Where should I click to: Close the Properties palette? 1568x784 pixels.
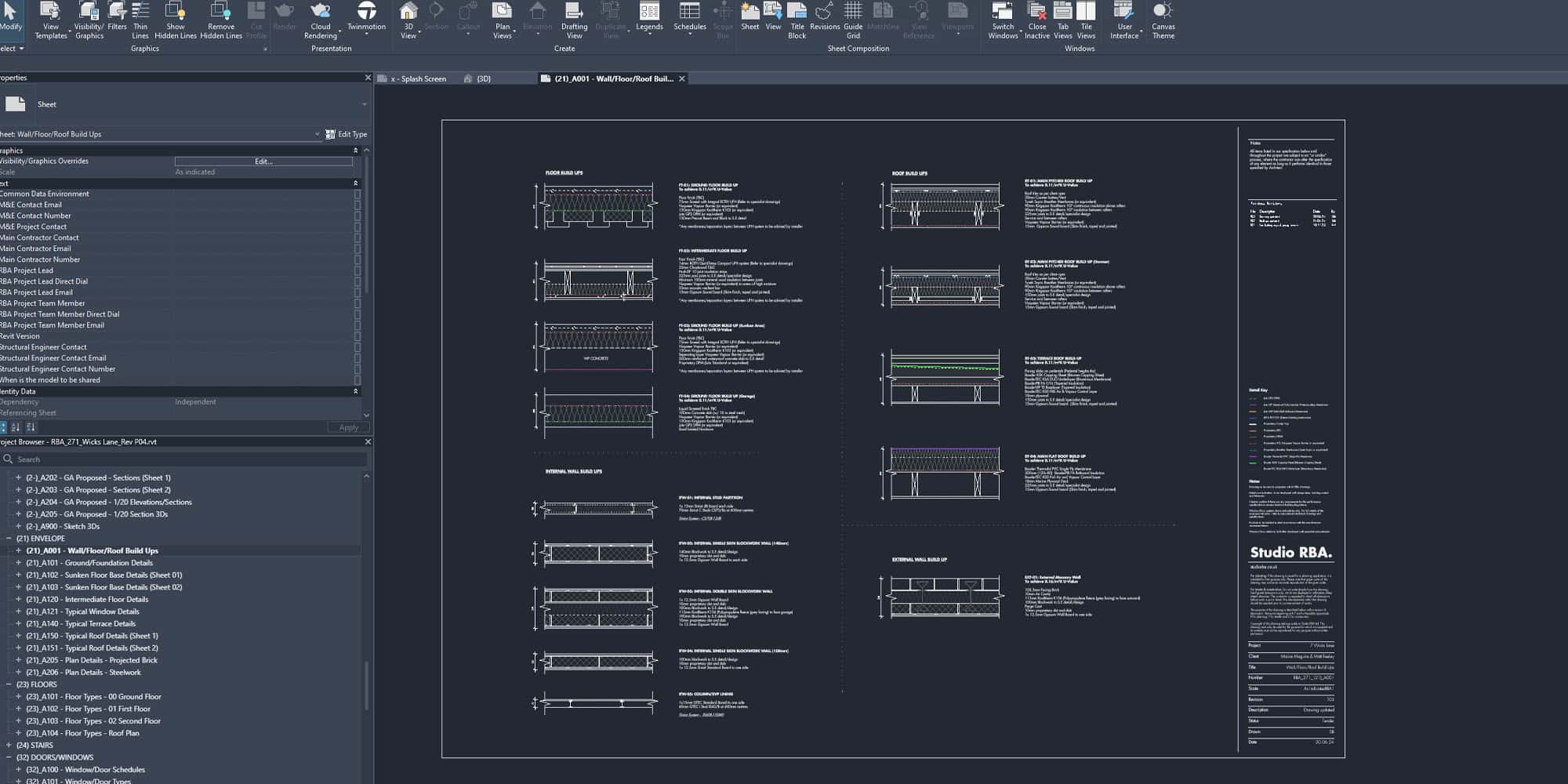pyautogui.click(x=368, y=78)
